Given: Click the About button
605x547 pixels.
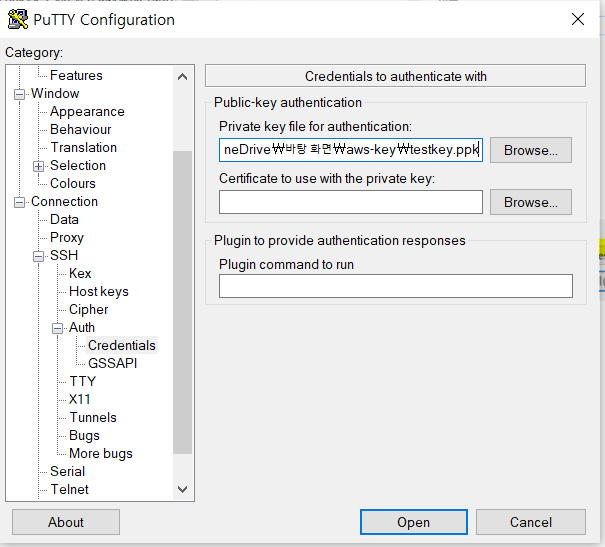Looking at the screenshot, I should (66, 522).
